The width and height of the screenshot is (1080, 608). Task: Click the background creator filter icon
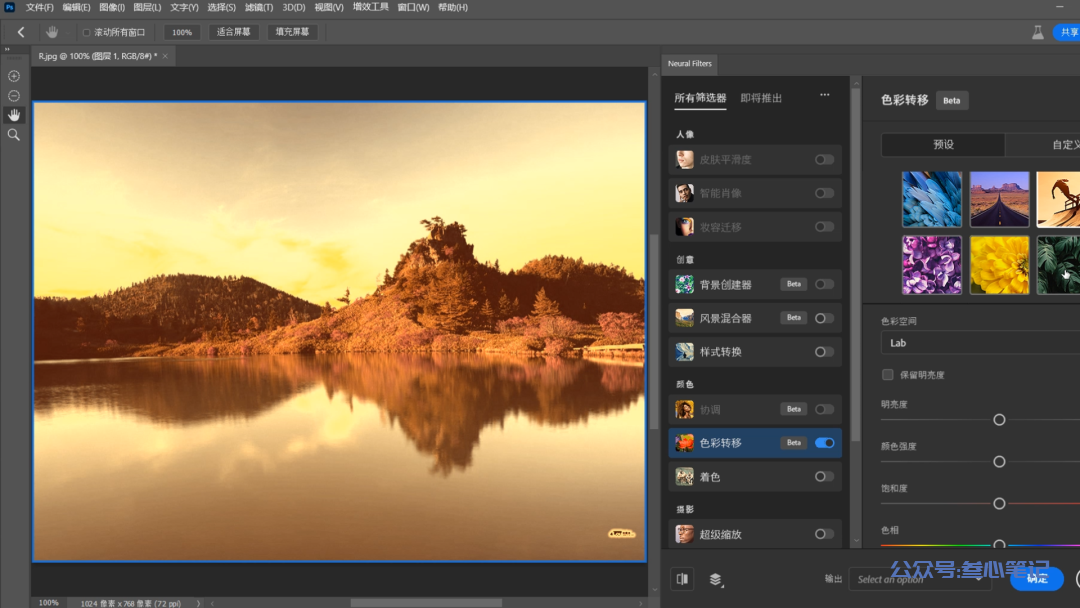pos(684,284)
